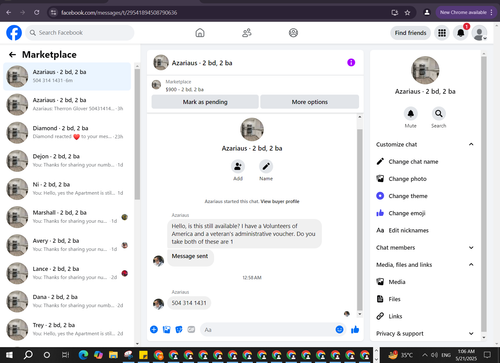This screenshot has width=500, height=363.
Task: Open Ni - 2 bd, 2 ba conversation
Action: pyautogui.click(x=67, y=189)
